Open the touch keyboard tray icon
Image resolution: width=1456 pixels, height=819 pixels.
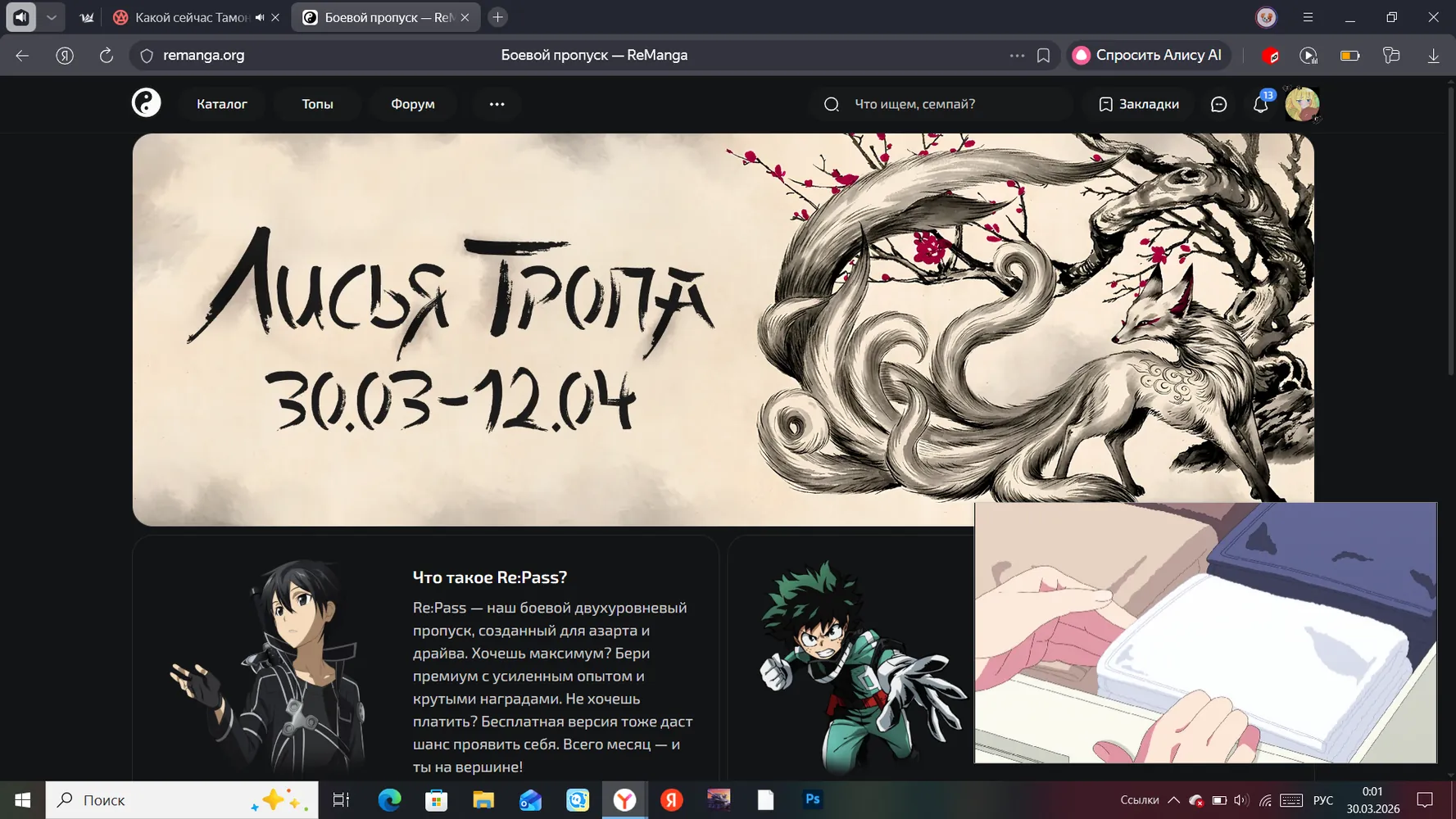pyautogui.click(x=1291, y=800)
